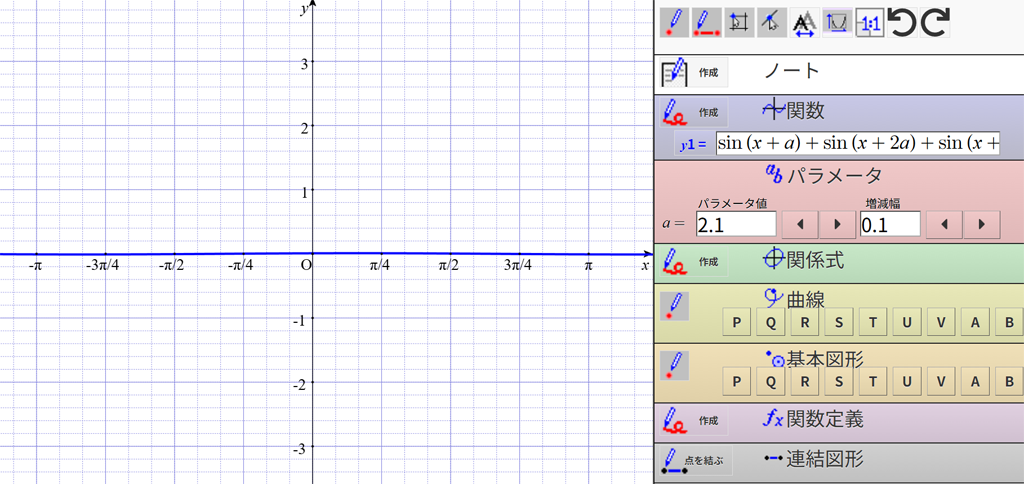Click the axis range crop tool
This screenshot has width=1024, height=484.
click(740, 22)
